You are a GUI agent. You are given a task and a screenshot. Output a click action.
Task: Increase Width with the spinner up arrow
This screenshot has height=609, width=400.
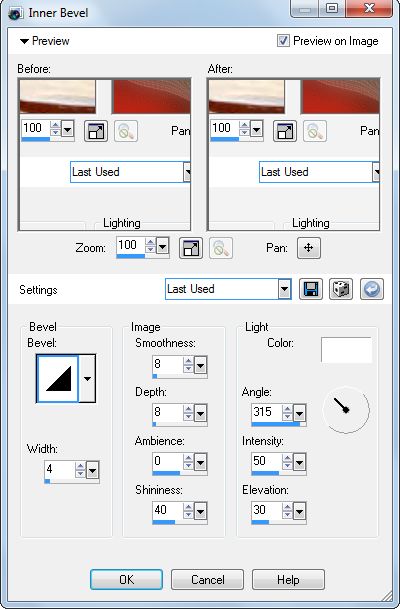point(80,466)
